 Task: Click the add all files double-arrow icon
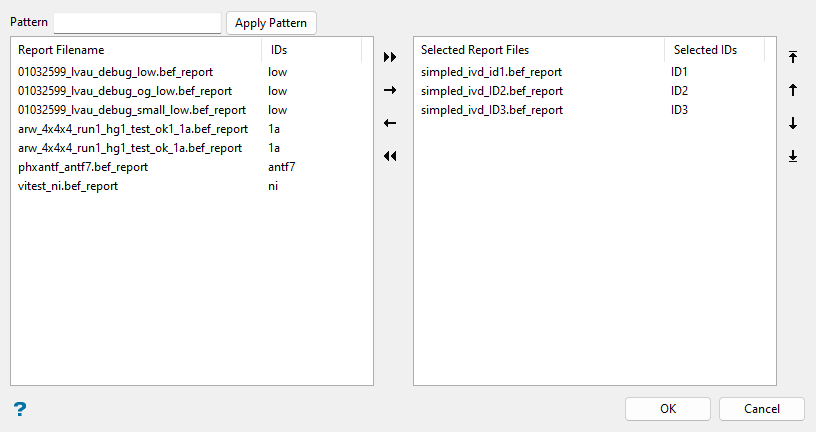pyautogui.click(x=390, y=58)
